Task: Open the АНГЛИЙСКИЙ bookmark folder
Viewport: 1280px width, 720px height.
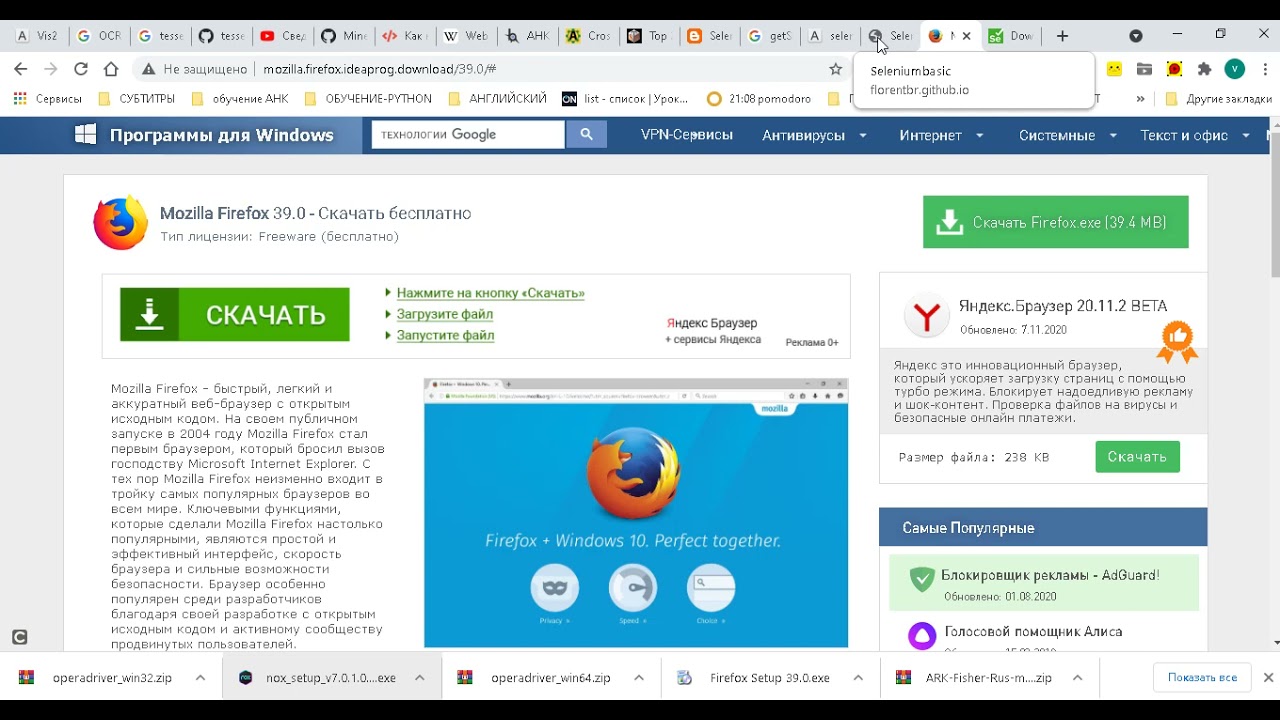Action: (x=498, y=99)
